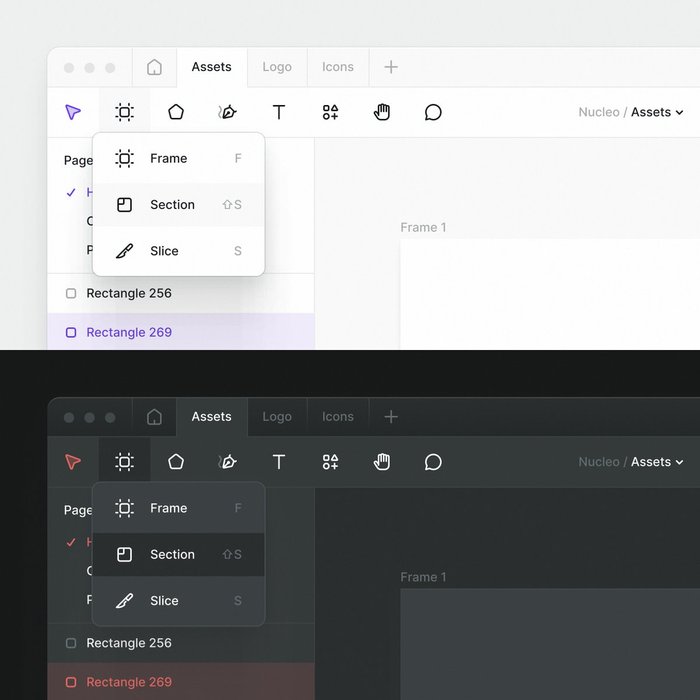Pick Slice in the dark dropdown menu

point(179,600)
